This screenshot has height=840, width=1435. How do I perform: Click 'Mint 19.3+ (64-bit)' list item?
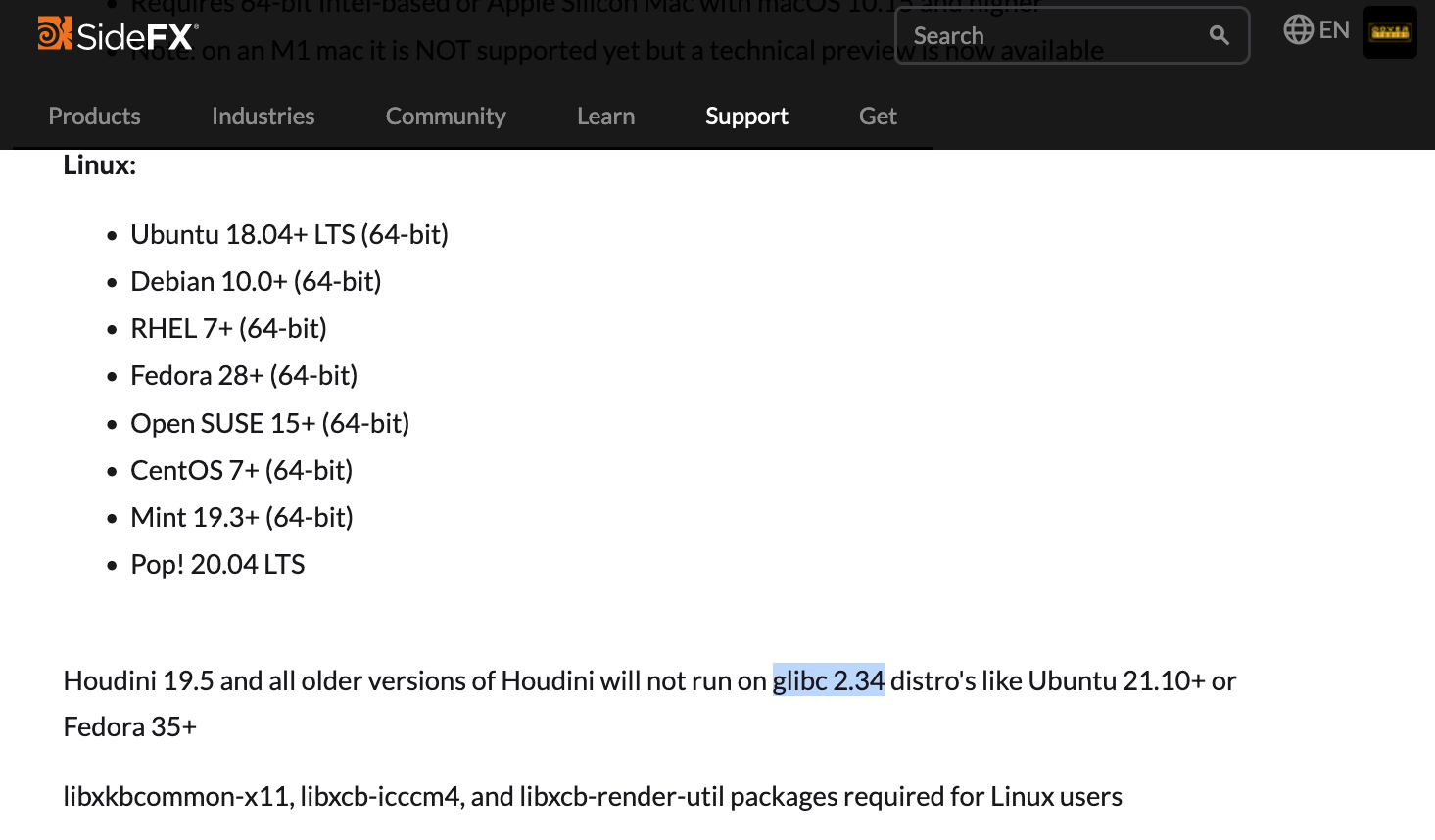(x=242, y=517)
